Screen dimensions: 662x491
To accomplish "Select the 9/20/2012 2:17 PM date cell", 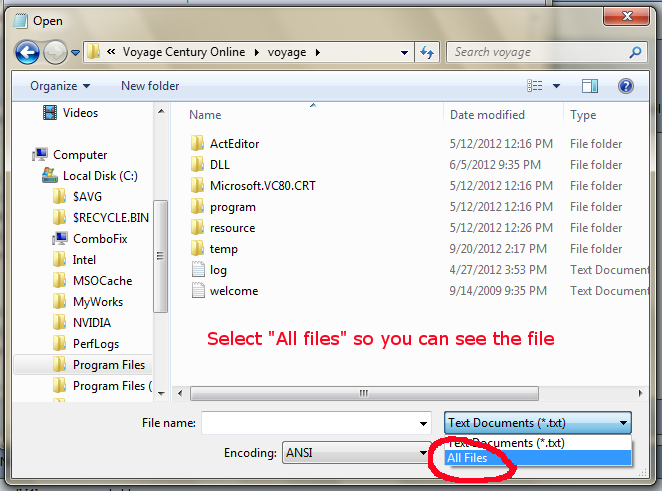I will [498, 249].
